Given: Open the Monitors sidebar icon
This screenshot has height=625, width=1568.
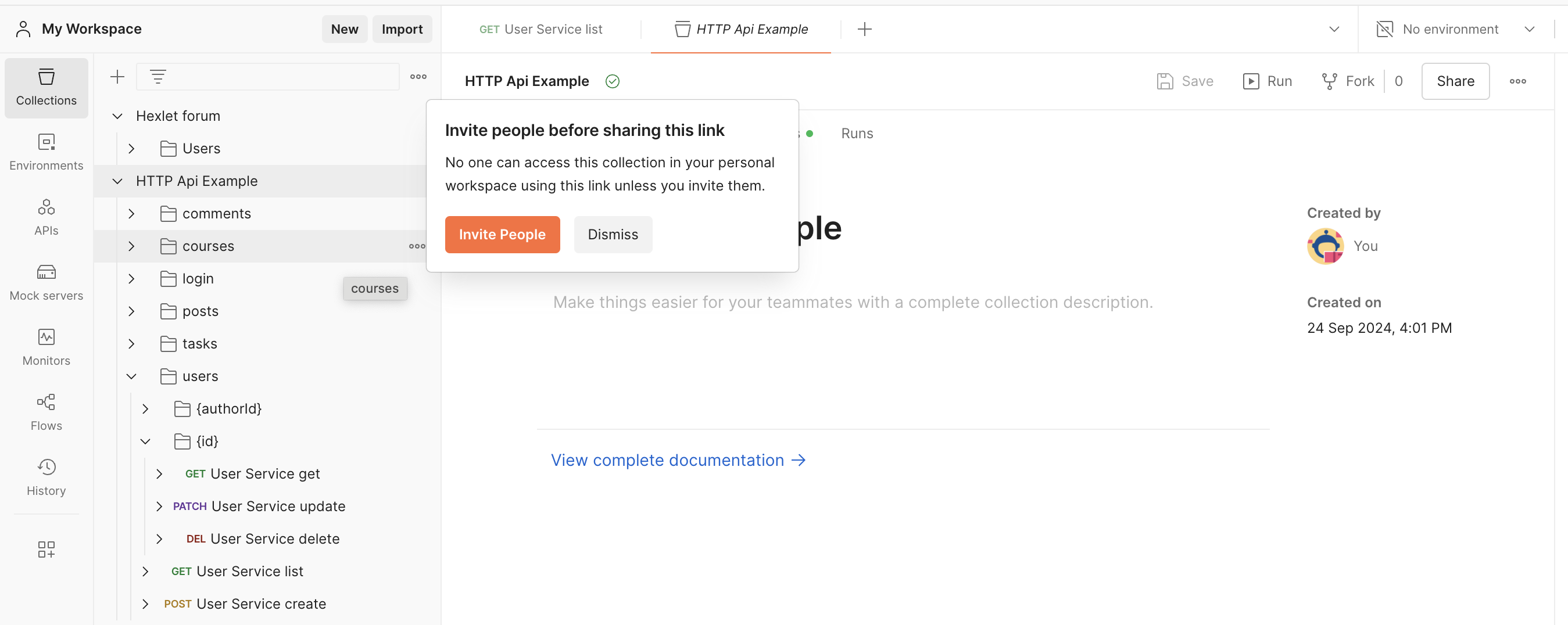Looking at the screenshot, I should tap(46, 347).
